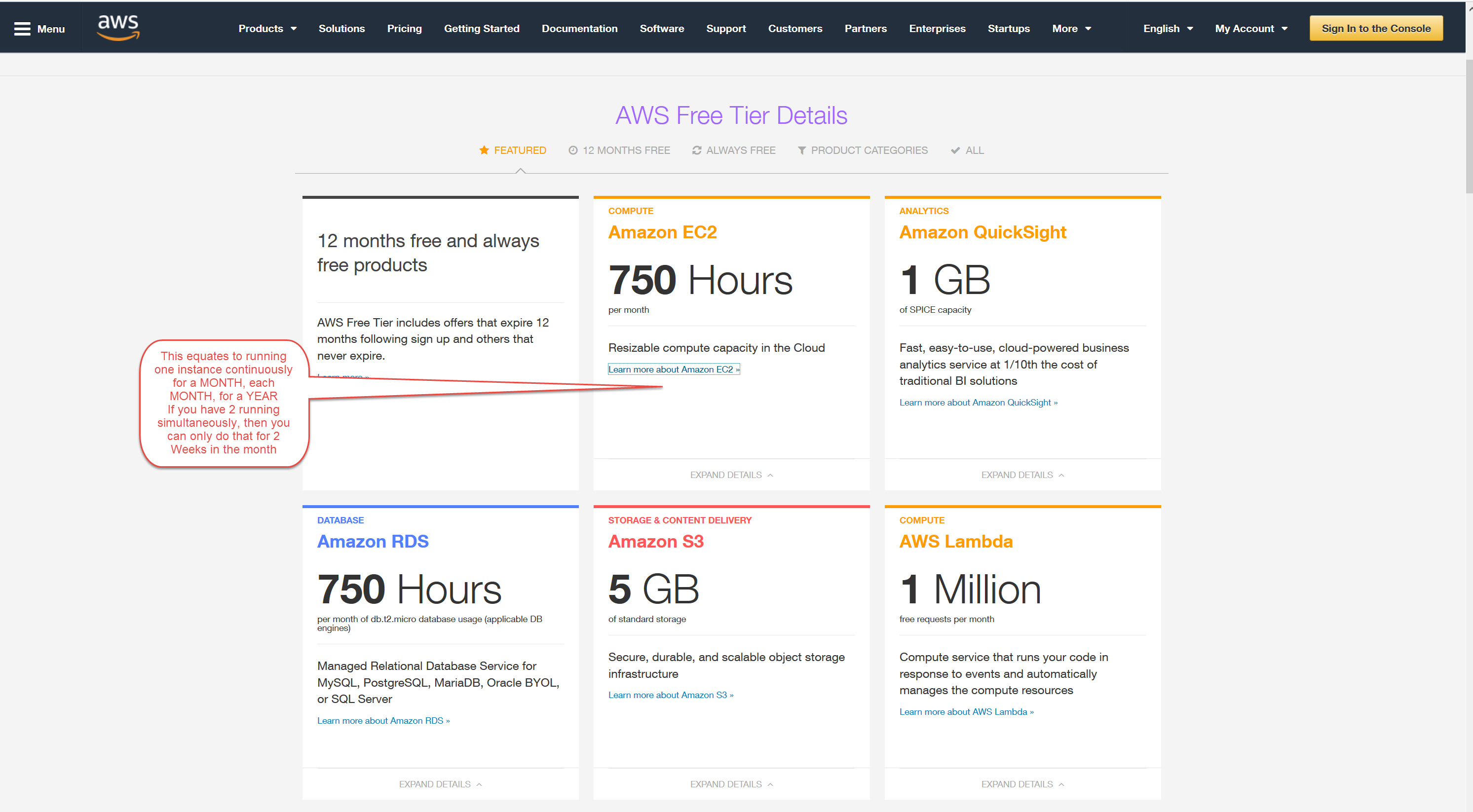Click the star icon beside Featured
Image resolution: width=1473 pixels, height=812 pixels.
pos(484,150)
